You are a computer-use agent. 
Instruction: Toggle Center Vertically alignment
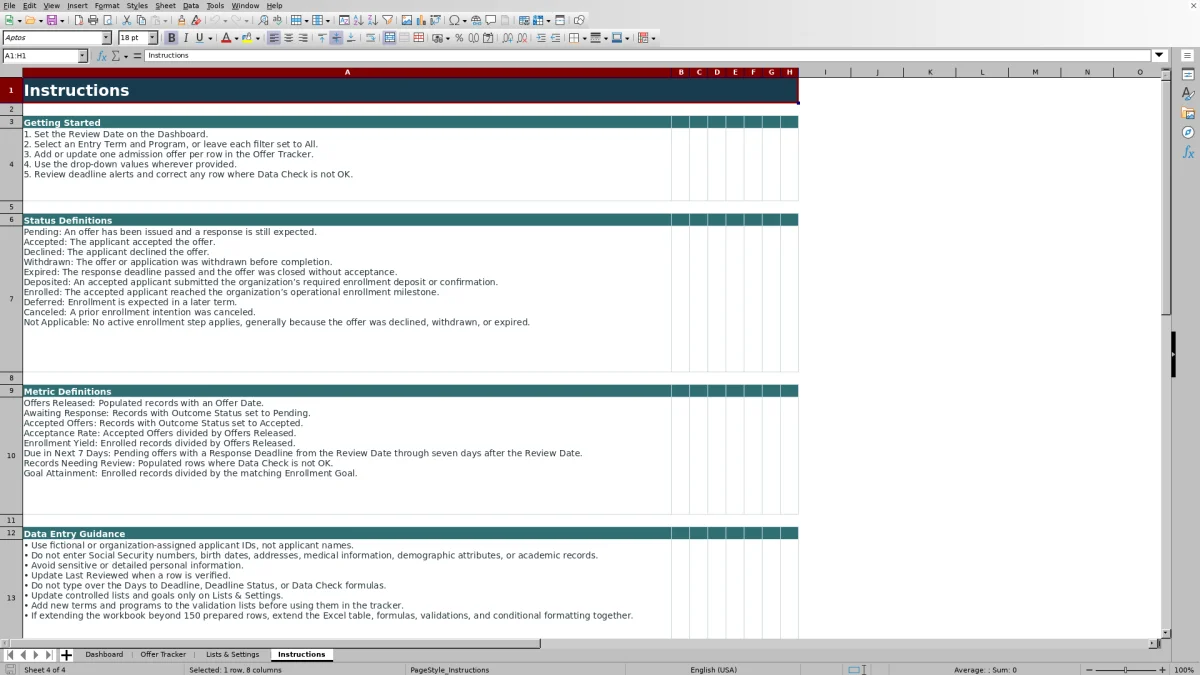tap(336, 38)
